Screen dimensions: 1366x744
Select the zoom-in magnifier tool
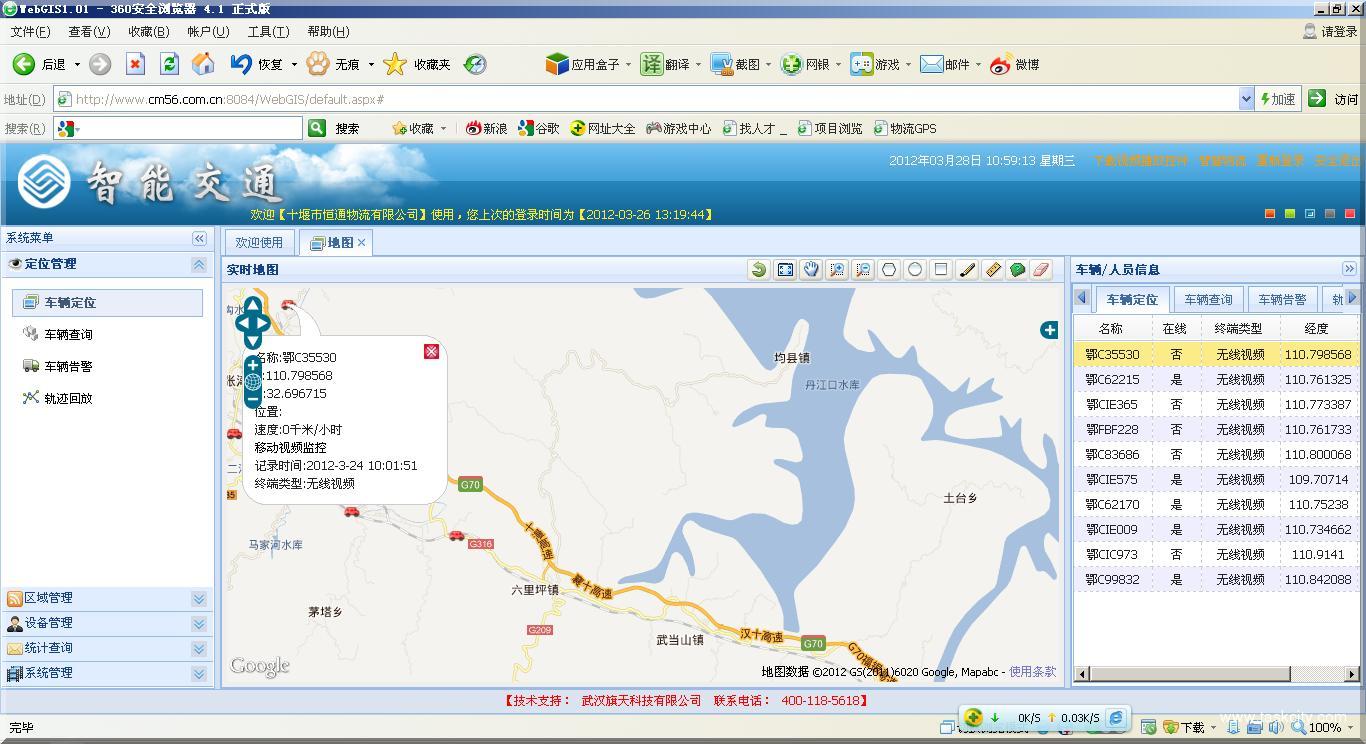tap(837, 270)
